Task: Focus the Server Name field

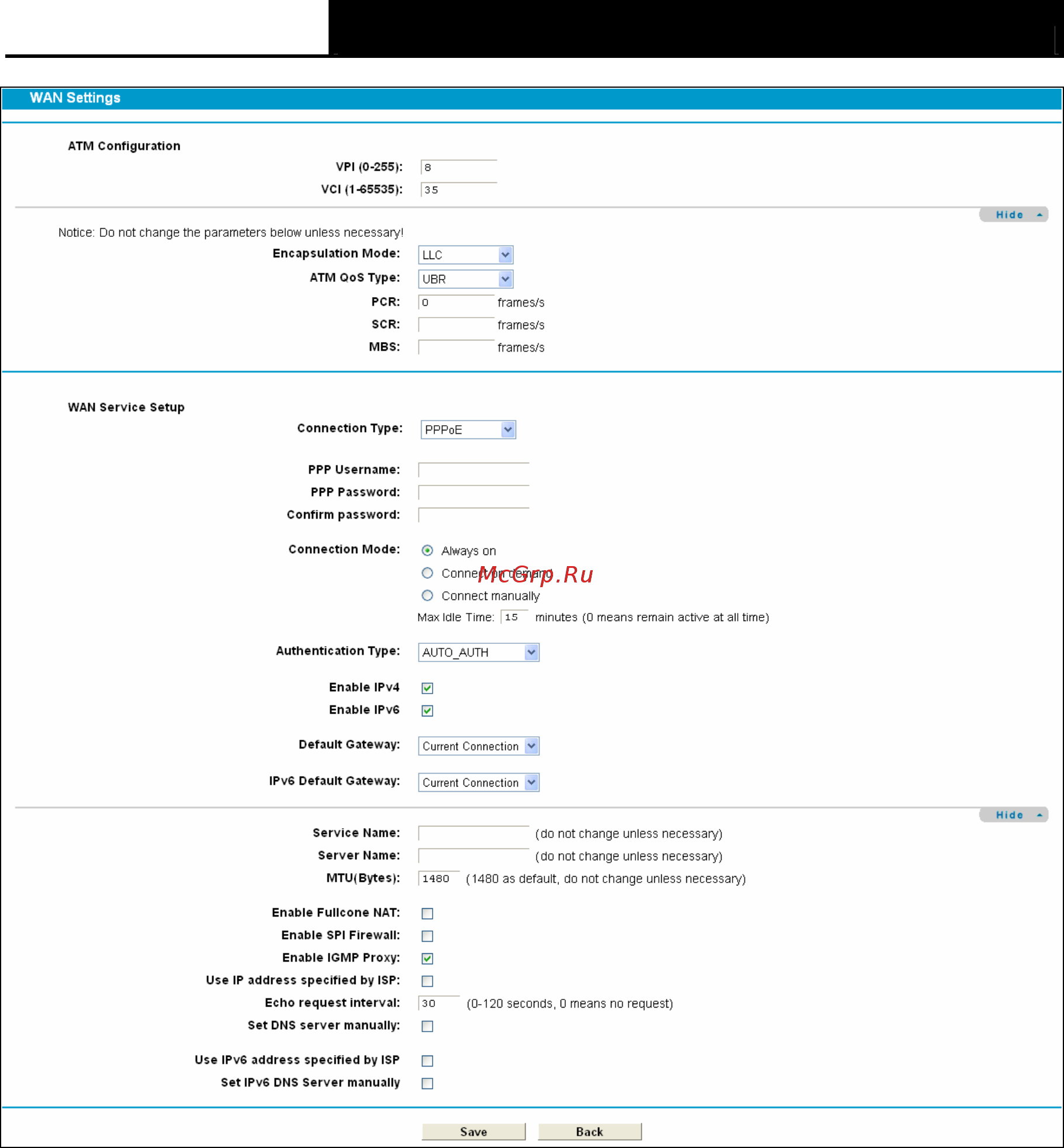Action: (x=474, y=856)
